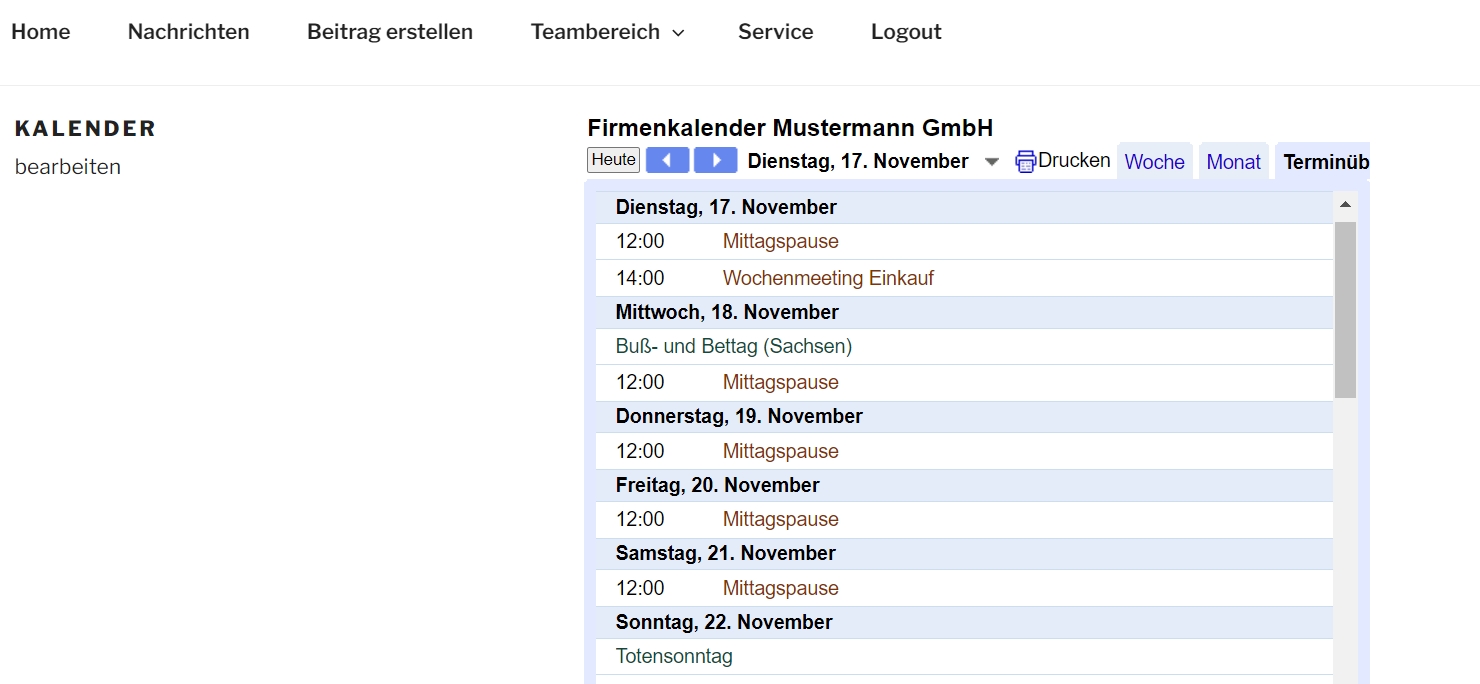Click scrollbar up arrow in calendar
Image resolution: width=1480 pixels, height=684 pixels.
click(1345, 205)
